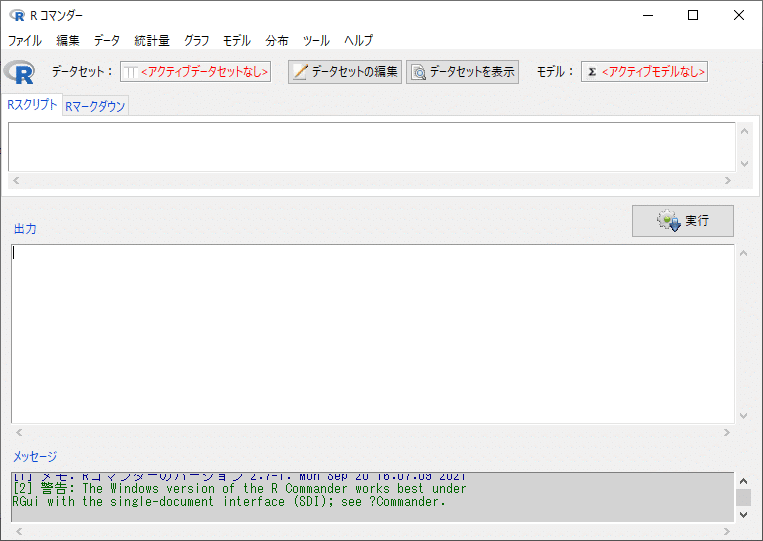Switch to the Rマークダウン tab
763x541 pixels.
point(95,106)
